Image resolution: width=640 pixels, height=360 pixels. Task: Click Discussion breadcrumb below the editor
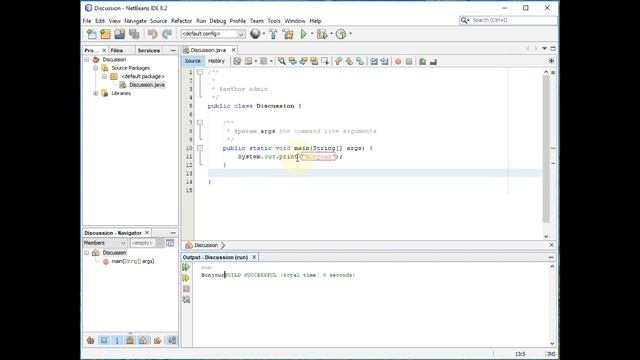(x=206, y=245)
